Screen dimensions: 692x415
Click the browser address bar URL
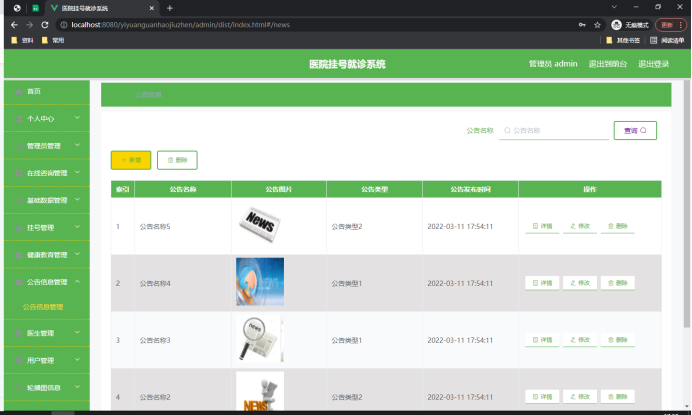point(181,25)
